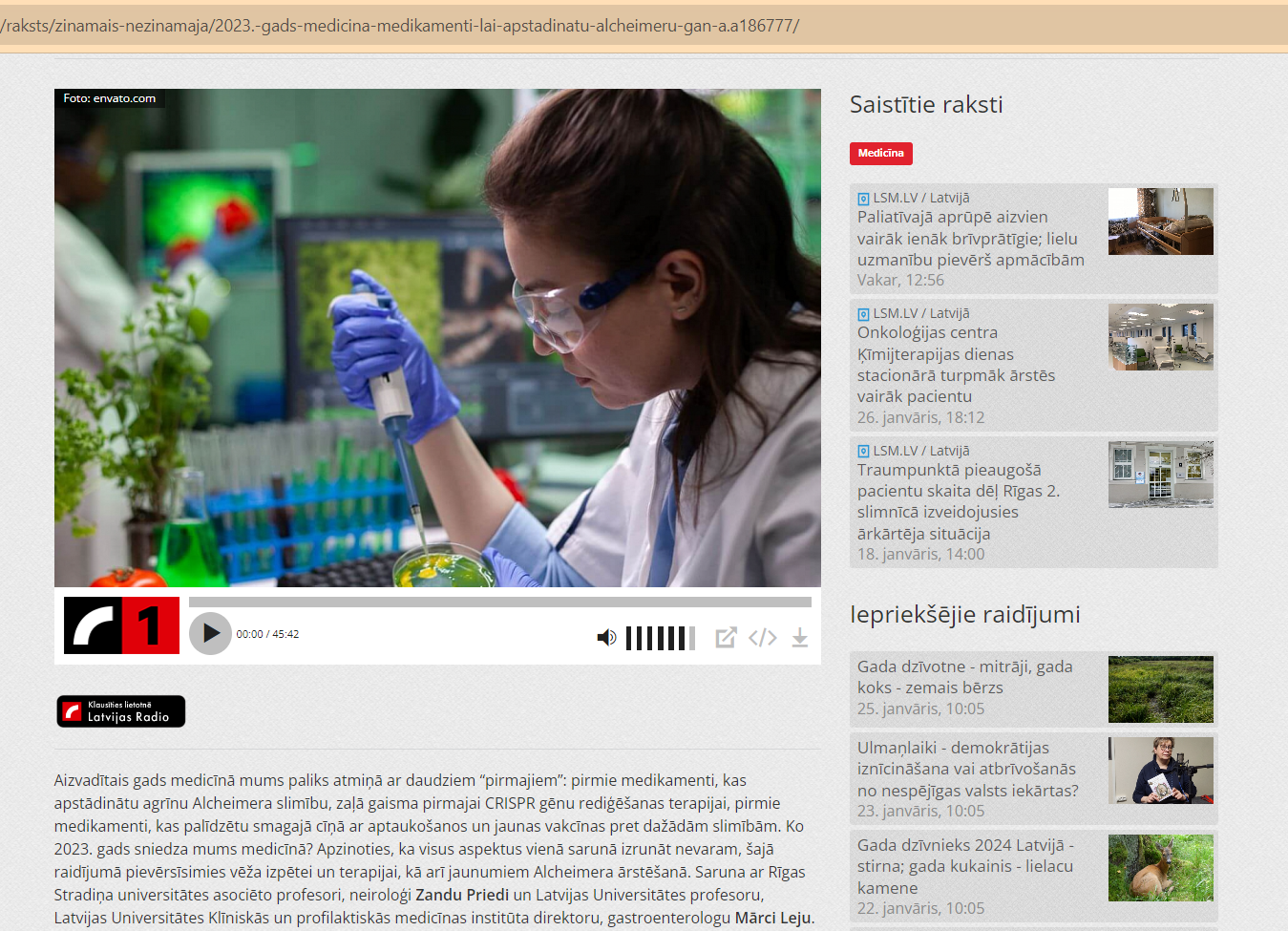Viewport: 1288px width, 931px height.
Task: Adjust the audio volume bars
Action: 661,638
